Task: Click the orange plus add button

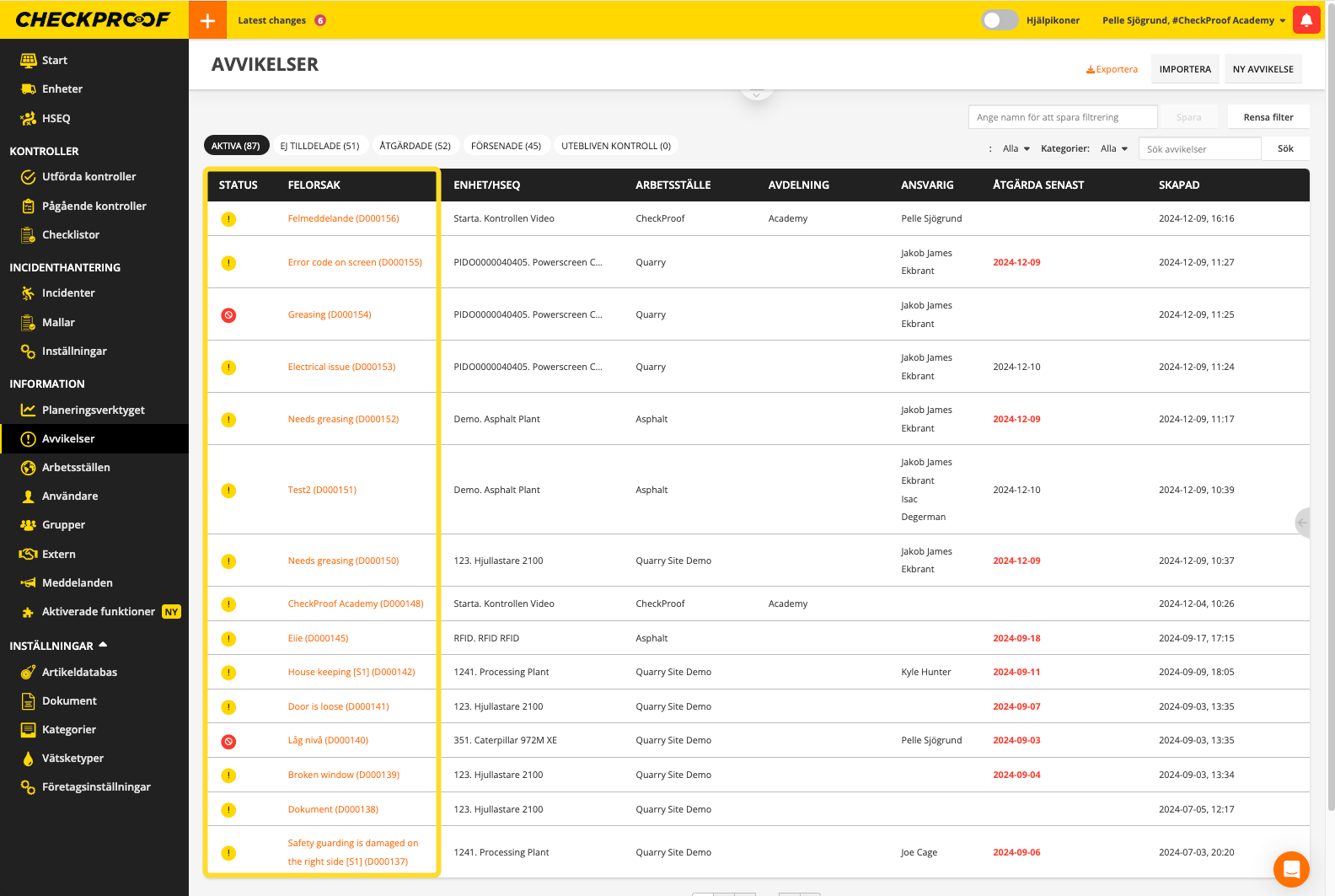Action: tap(207, 20)
